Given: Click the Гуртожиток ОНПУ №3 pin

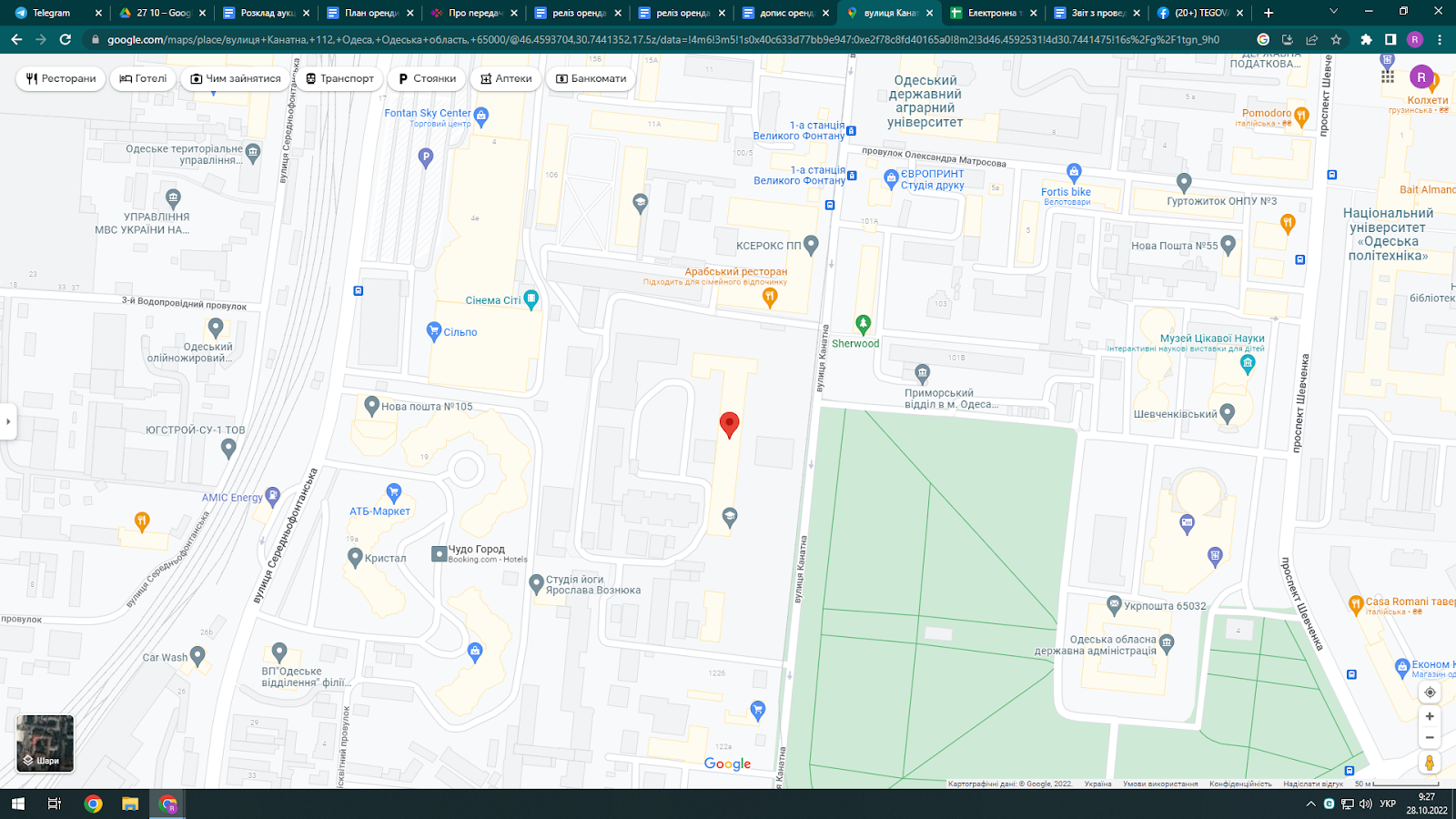Looking at the screenshot, I should point(1183,182).
